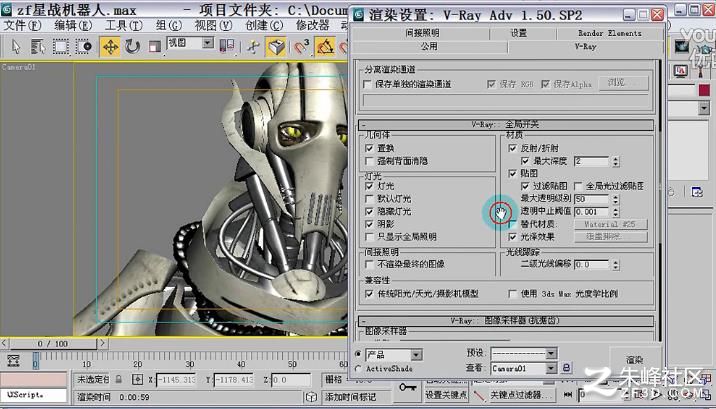Screen dimensions: 716x409
Task: Toggle the window/crossing selection mode
Action: 84,47
